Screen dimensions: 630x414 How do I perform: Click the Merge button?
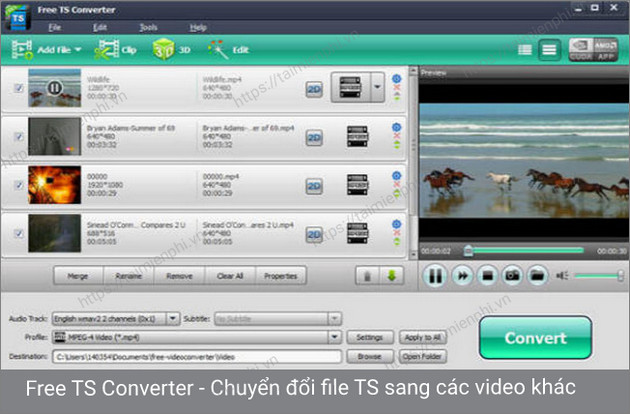[78, 276]
